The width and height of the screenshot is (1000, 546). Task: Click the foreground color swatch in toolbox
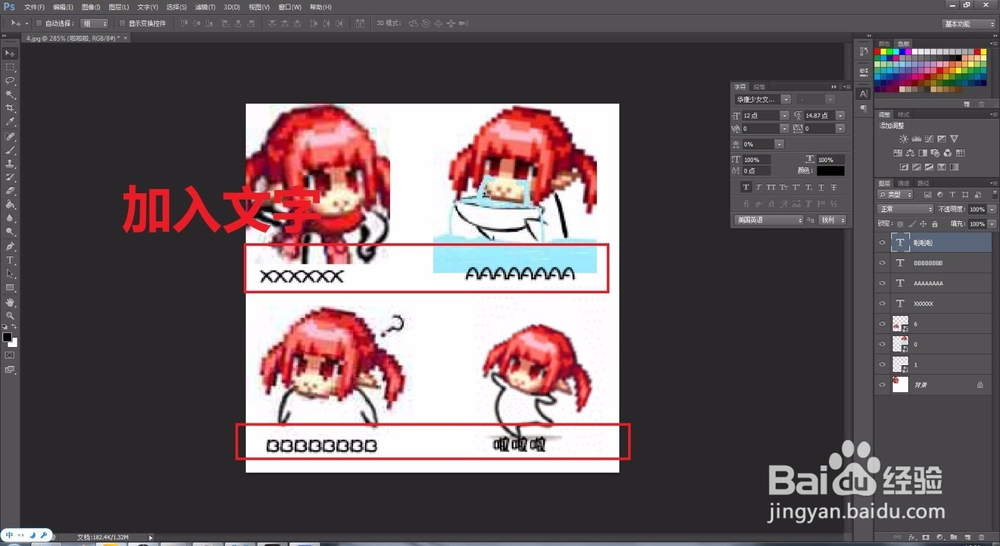click(7, 337)
